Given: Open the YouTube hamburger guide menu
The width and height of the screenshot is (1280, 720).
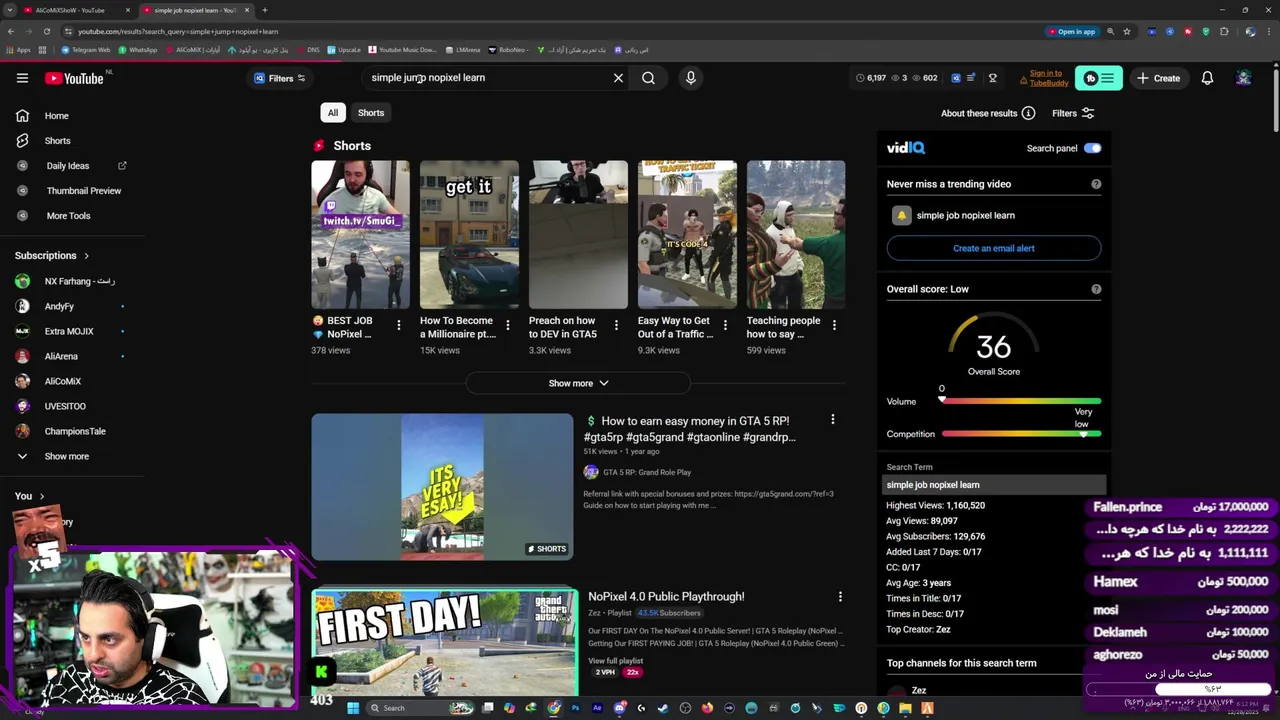Looking at the screenshot, I should [x=22, y=78].
